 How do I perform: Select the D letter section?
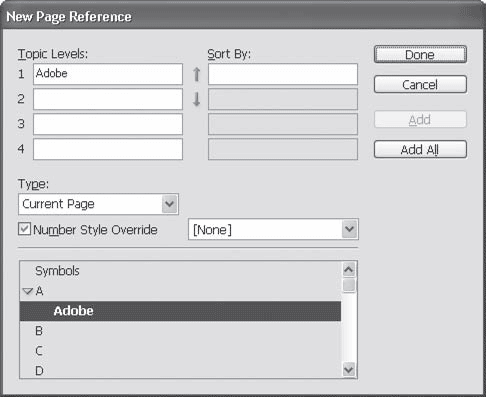(39, 370)
